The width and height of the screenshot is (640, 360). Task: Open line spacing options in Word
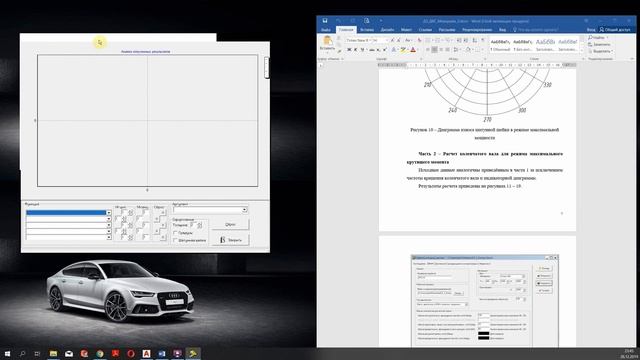[456, 50]
